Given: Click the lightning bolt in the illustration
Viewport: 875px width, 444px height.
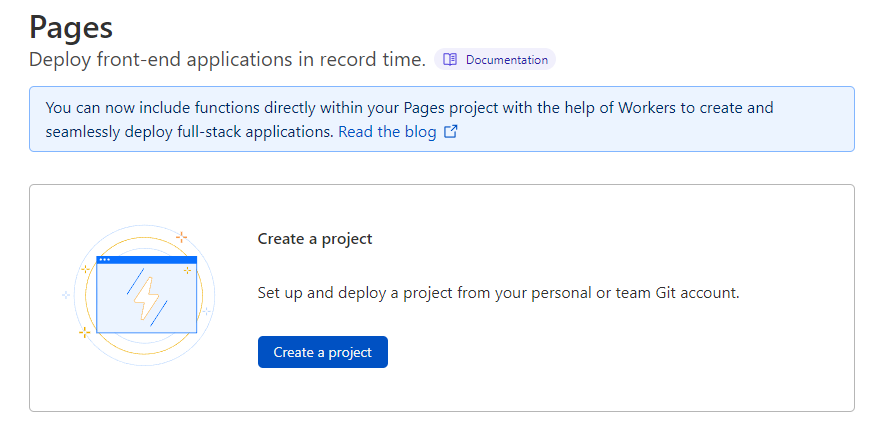Looking at the screenshot, I should pyautogui.click(x=147, y=297).
